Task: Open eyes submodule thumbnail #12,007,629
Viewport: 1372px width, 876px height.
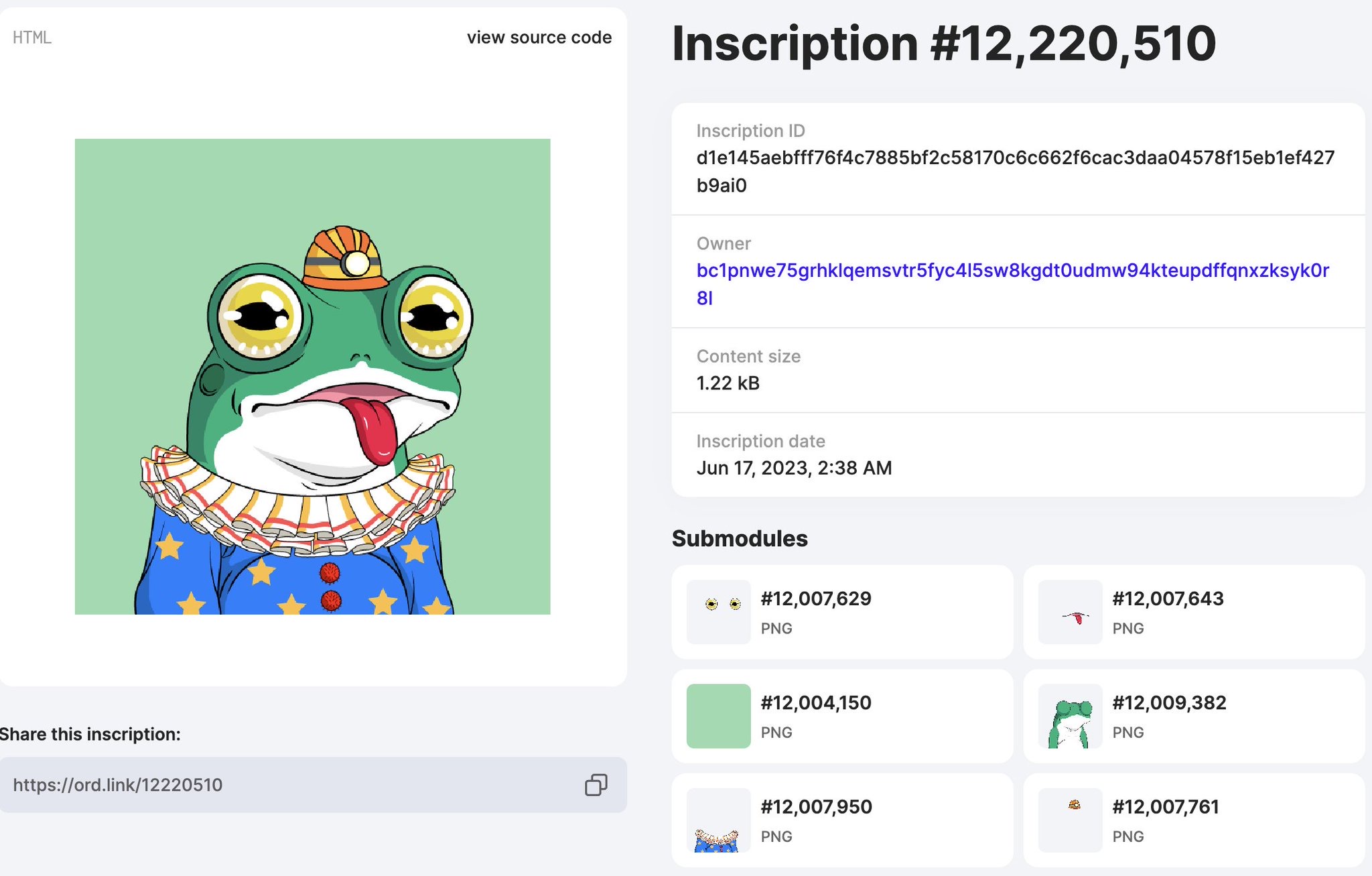Action: pyautogui.click(x=718, y=612)
